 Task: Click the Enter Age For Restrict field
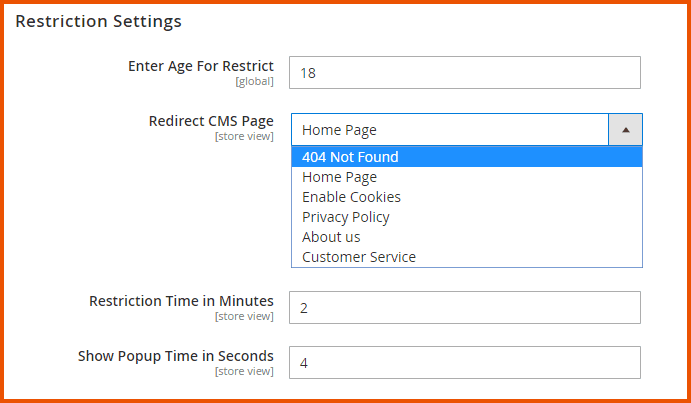(x=464, y=72)
